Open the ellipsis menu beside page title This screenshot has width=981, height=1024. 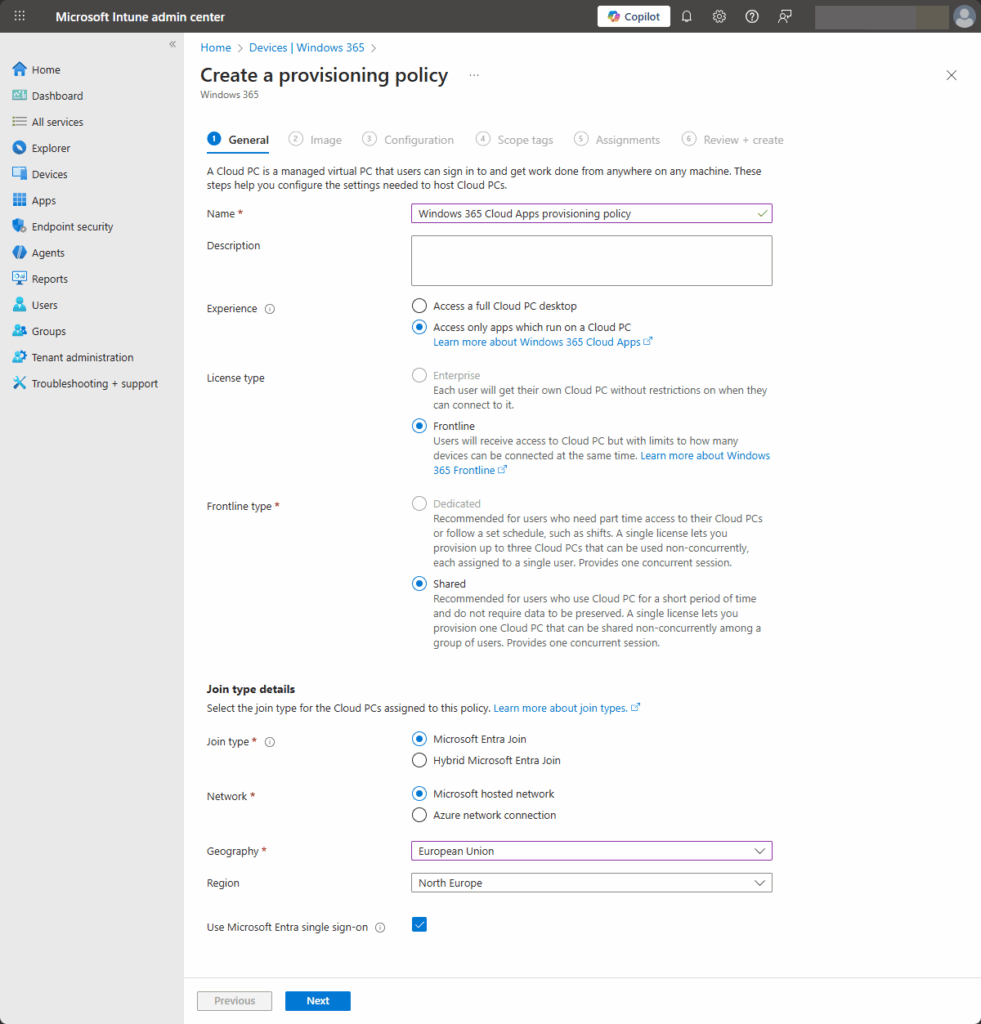pyautogui.click(x=474, y=75)
